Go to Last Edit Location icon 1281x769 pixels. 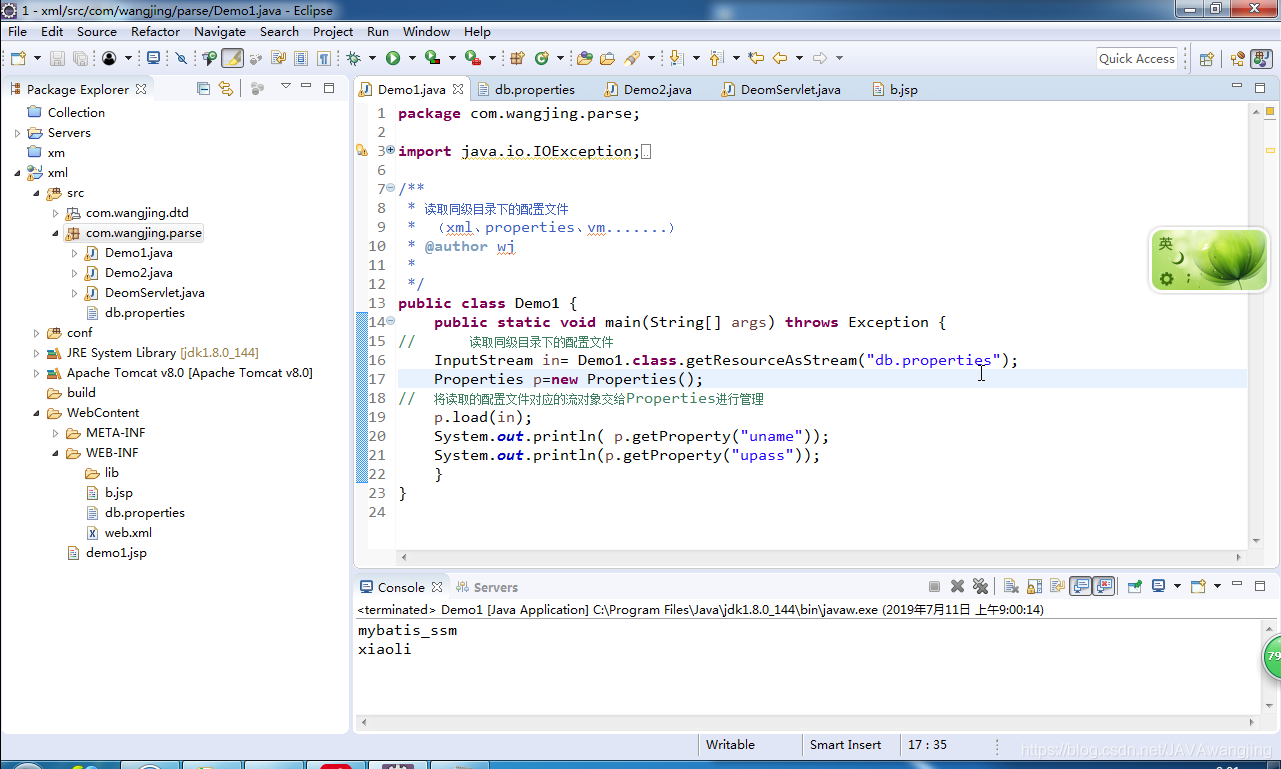tap(756, 58)
